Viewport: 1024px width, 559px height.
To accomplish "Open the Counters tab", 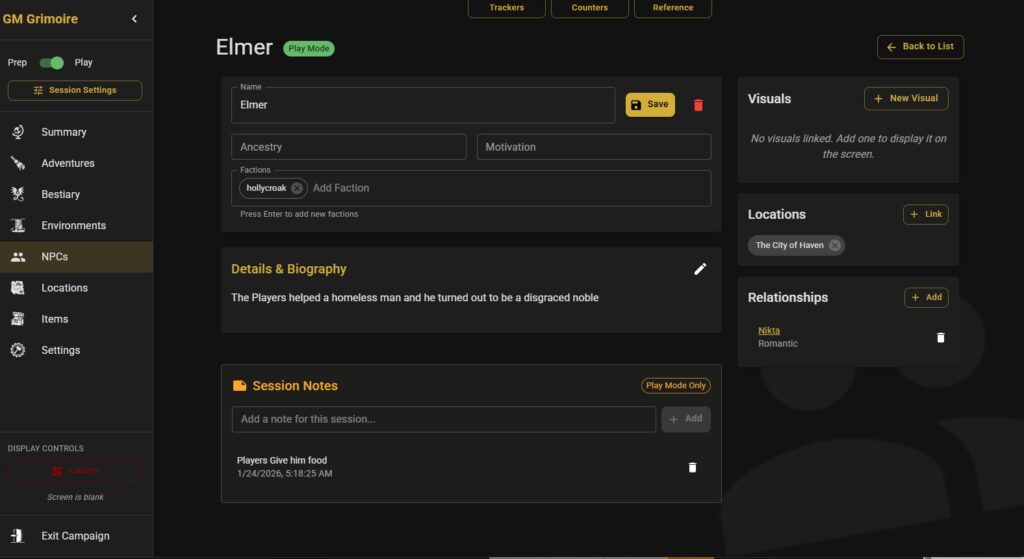I will (x=589, y=8).
